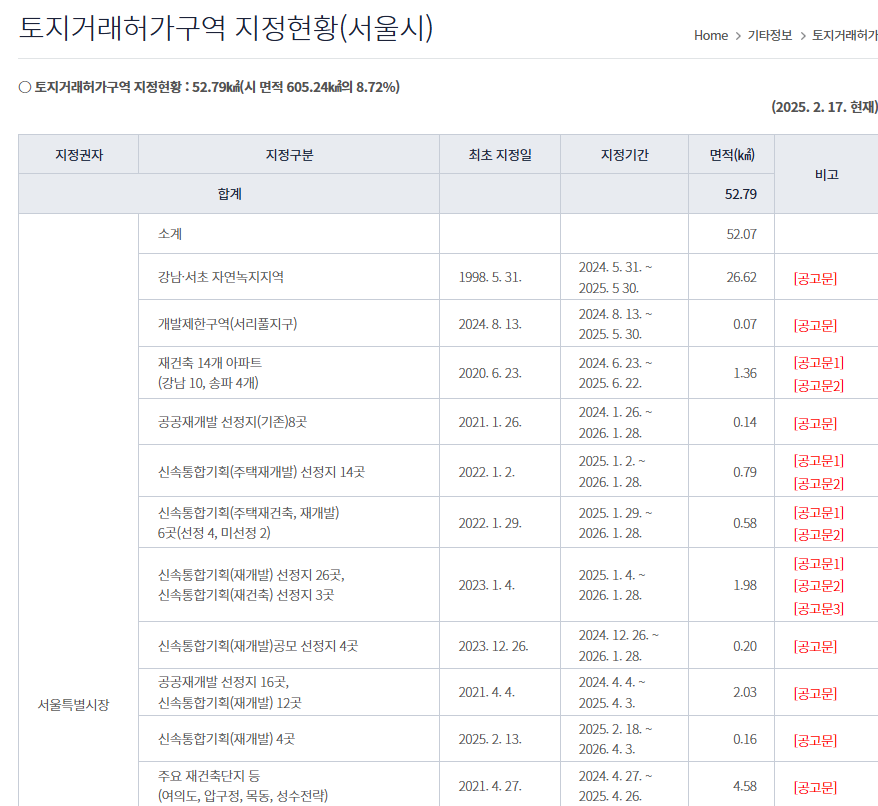Open 공고문2 for 주택재개발 선정지 14곳
The width and height of the screenshot is (878, 806).
[x=819, y=483]
